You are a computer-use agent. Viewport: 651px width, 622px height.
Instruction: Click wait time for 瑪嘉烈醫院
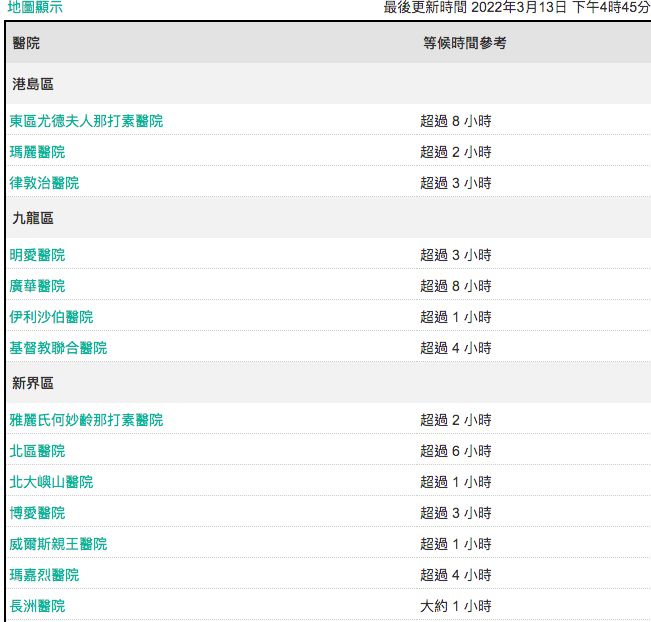[456, 575]
